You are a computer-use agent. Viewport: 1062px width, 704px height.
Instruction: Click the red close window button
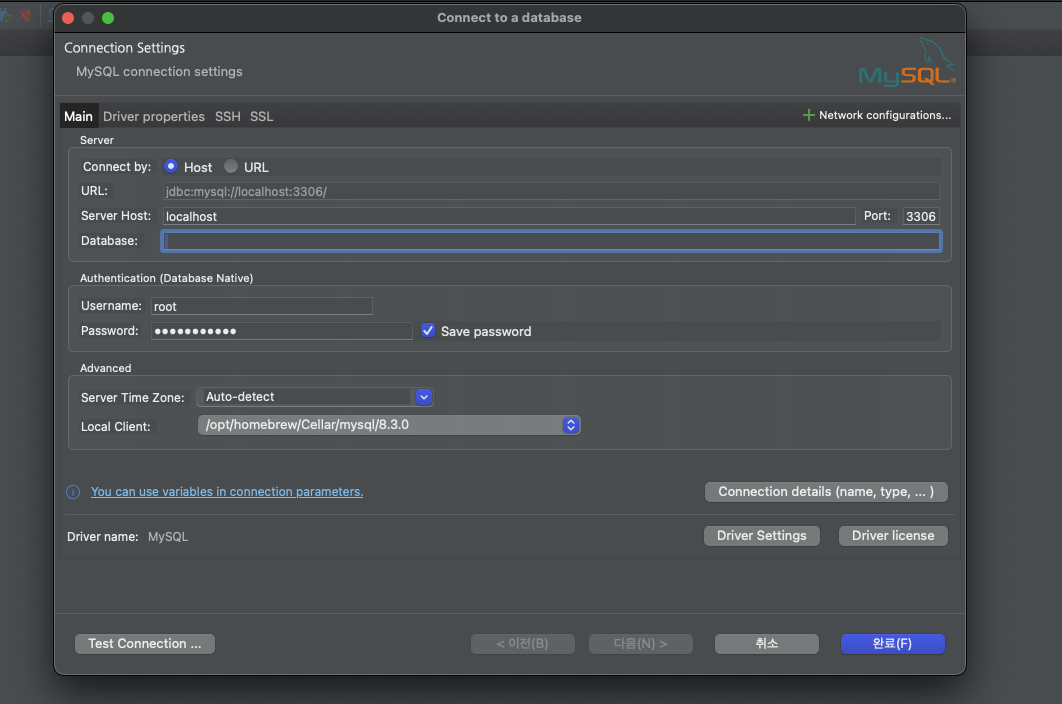(68, 18)
